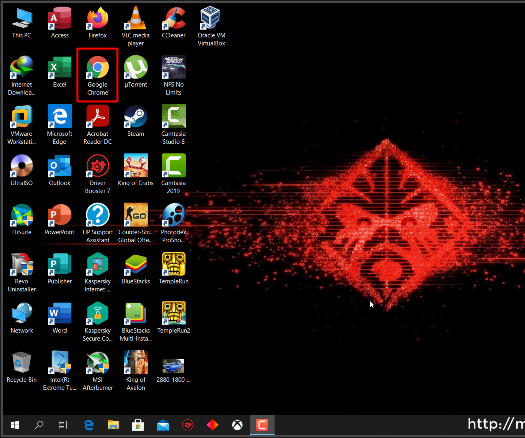The width and height of the screenshot is (525, 438).
Task: Open Mail app from the taskbar
Action: click(163, 425)
